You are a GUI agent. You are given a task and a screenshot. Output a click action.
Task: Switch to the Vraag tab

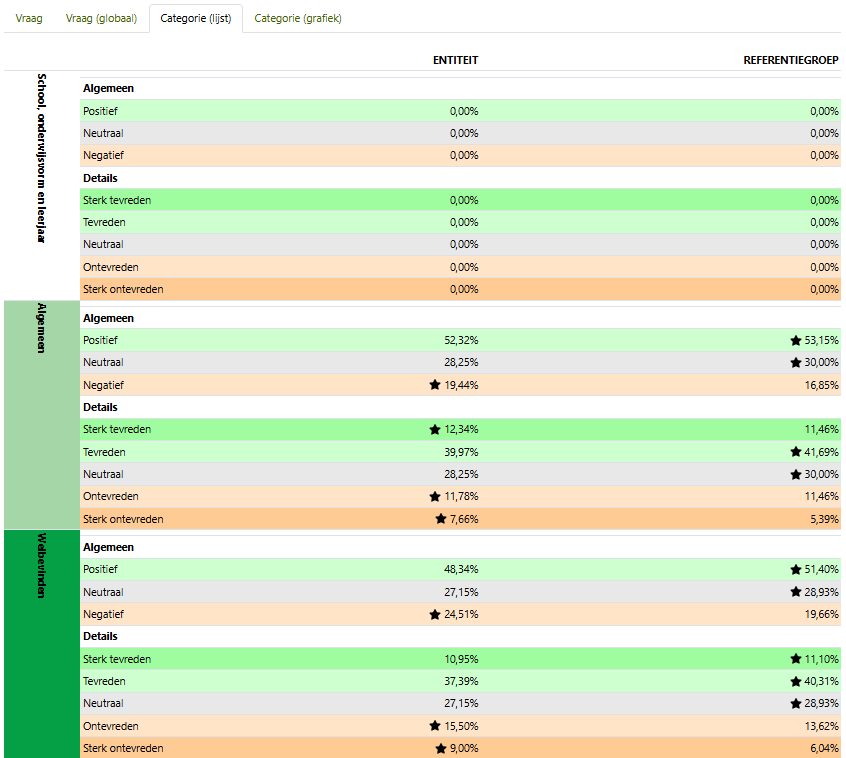(29, 18)
